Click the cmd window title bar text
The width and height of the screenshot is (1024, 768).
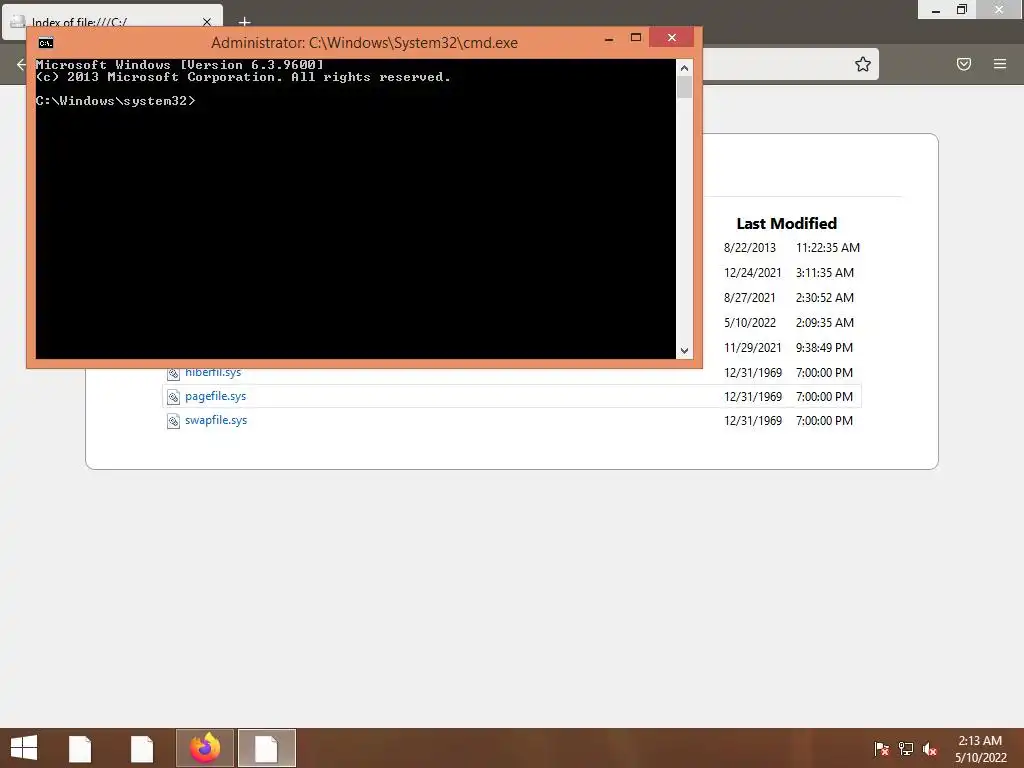tap(364, 43)
